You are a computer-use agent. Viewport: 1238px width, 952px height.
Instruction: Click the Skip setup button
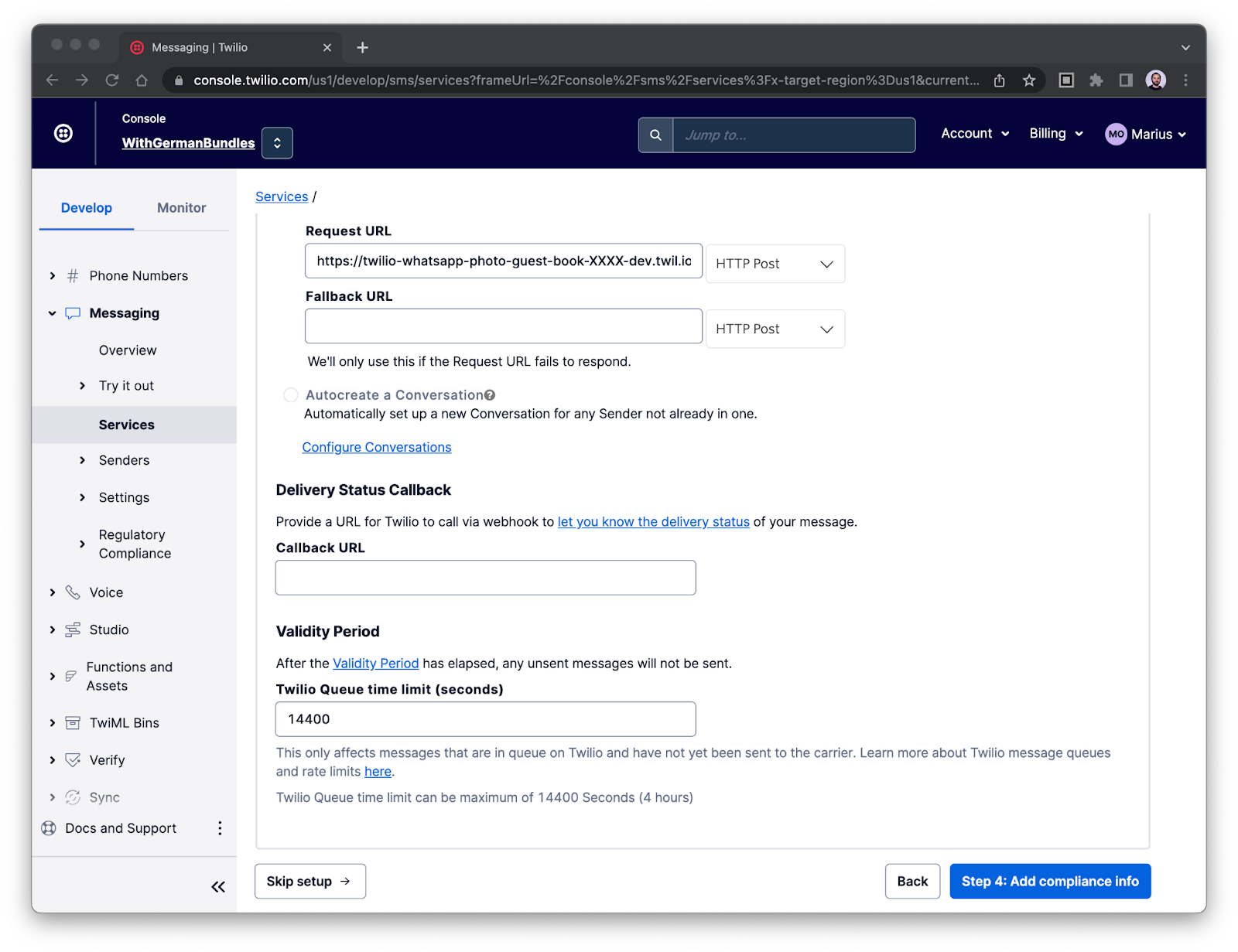tap(310, 882)
